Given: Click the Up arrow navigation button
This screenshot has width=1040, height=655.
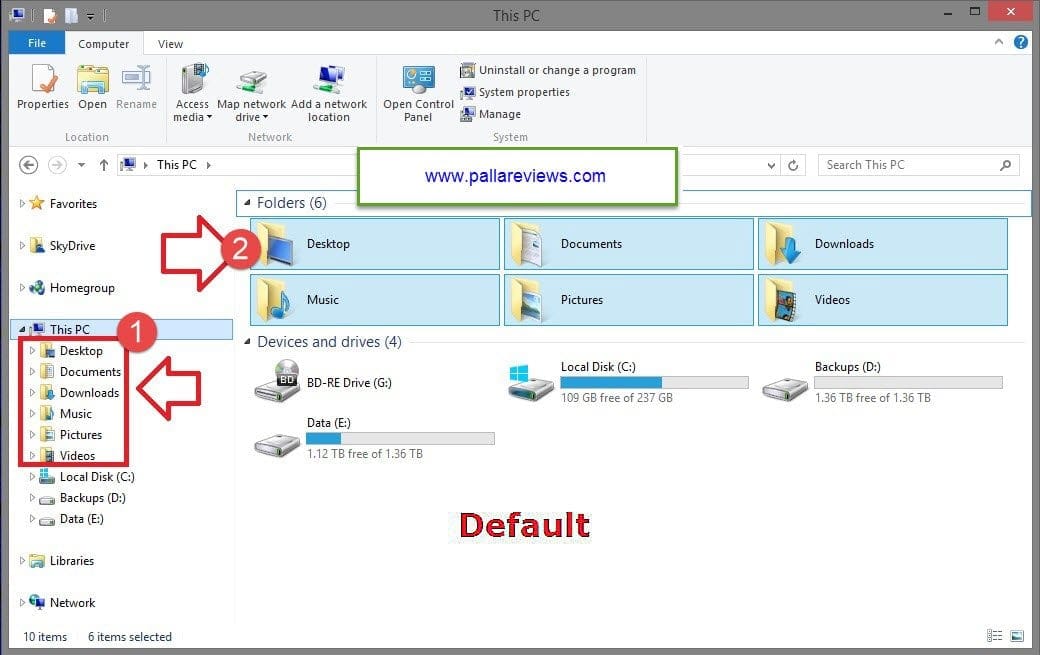Looking at the screenshot, I should [x=103, y=165].
